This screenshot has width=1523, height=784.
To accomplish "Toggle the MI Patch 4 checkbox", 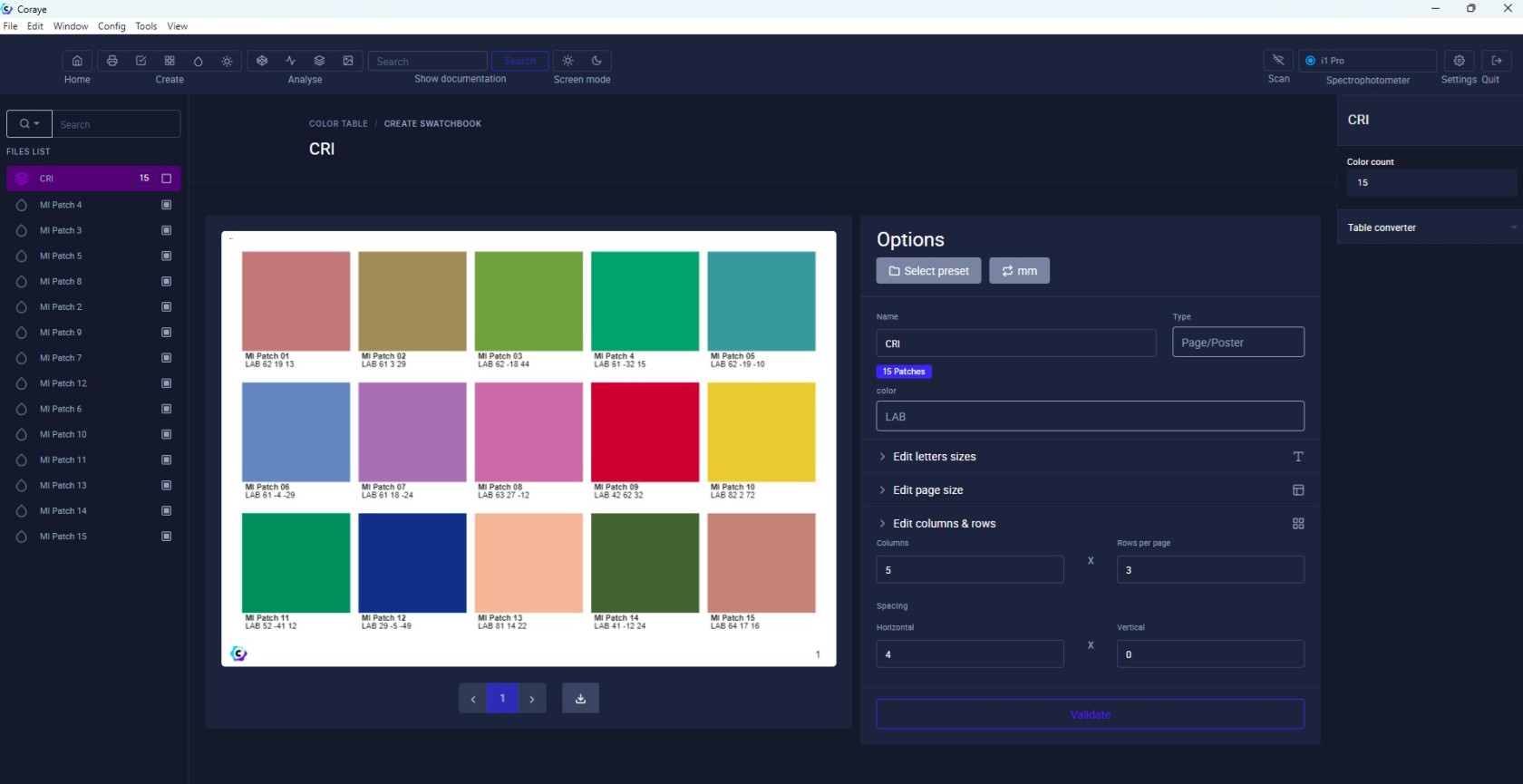I will tap(167, 205).
